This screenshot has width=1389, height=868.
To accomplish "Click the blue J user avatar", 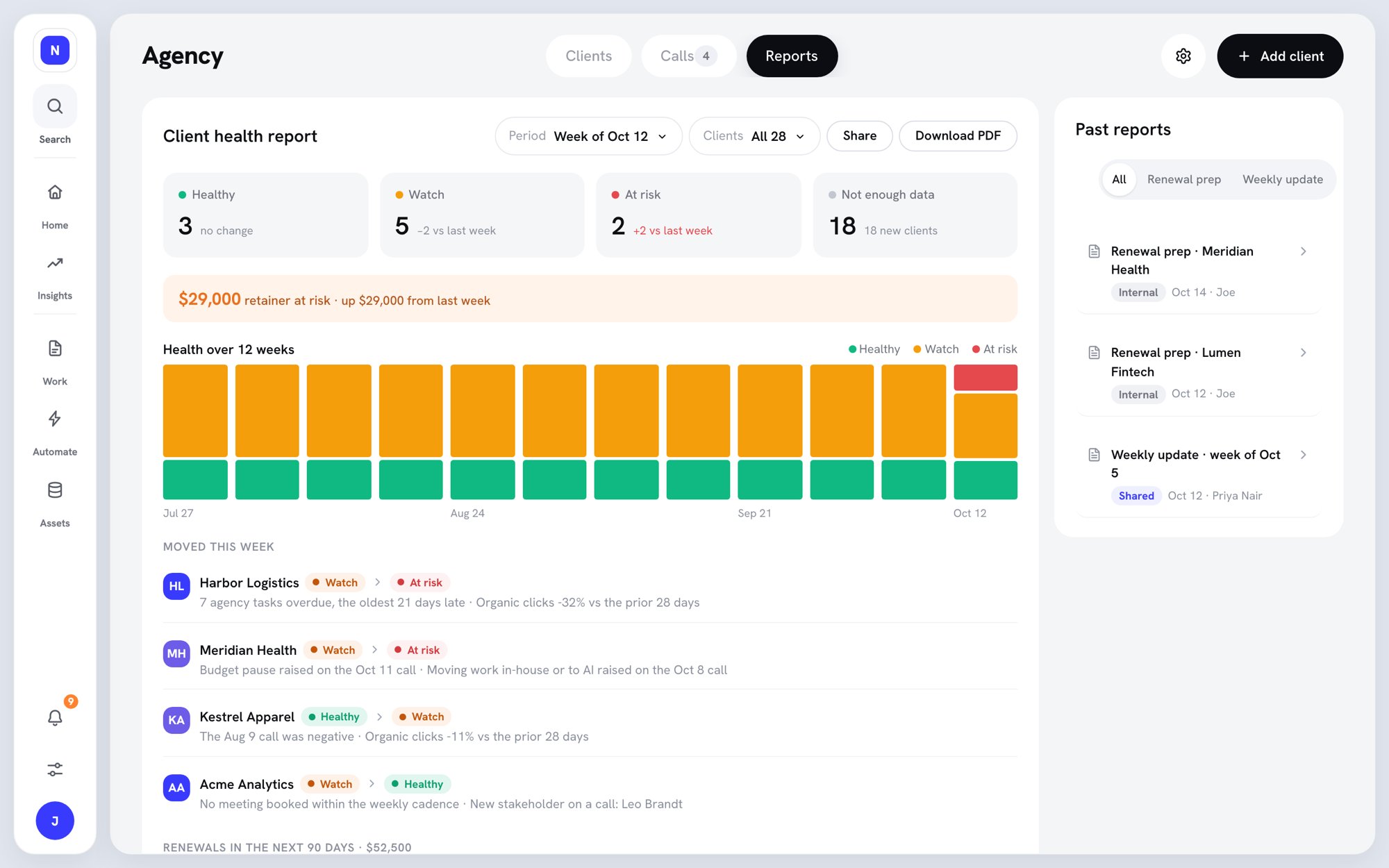I will click(55, 820).
